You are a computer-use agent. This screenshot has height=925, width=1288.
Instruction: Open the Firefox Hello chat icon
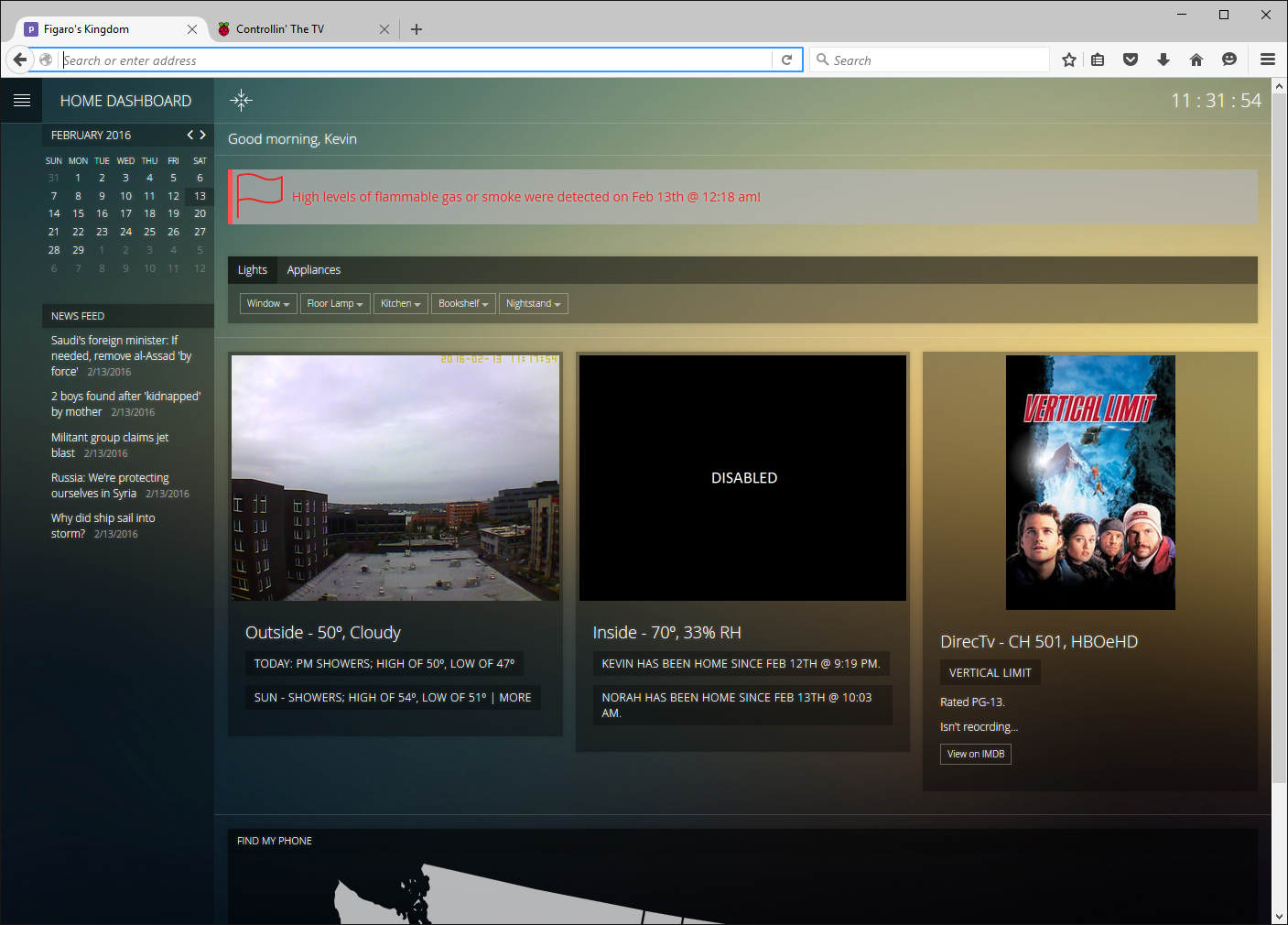(x=1229, y=60)
